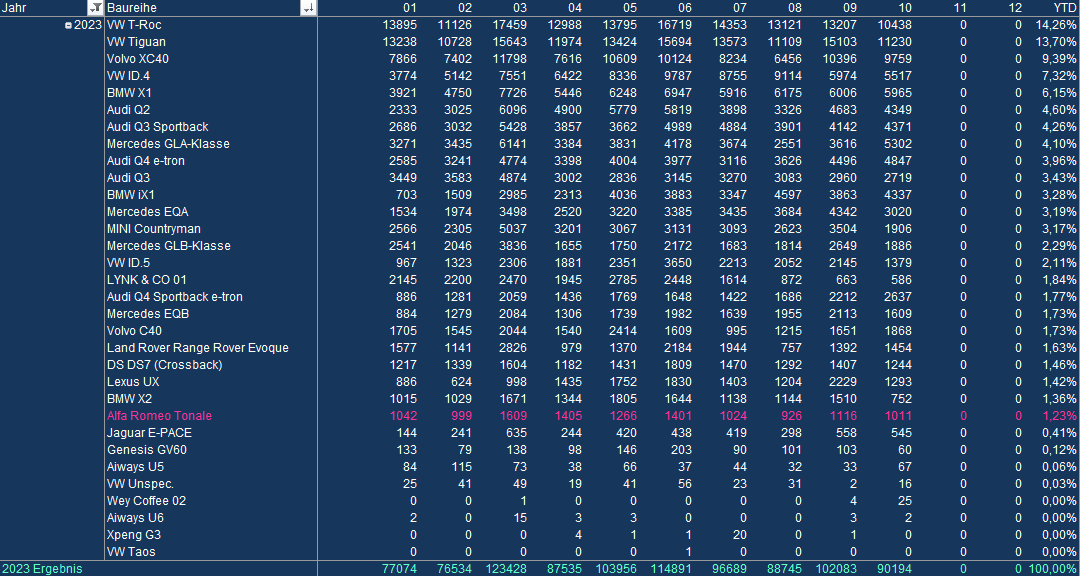The image size is (1080, 576).
Task: Open the Jahr filter dropdown
Action: pos(95,8)
